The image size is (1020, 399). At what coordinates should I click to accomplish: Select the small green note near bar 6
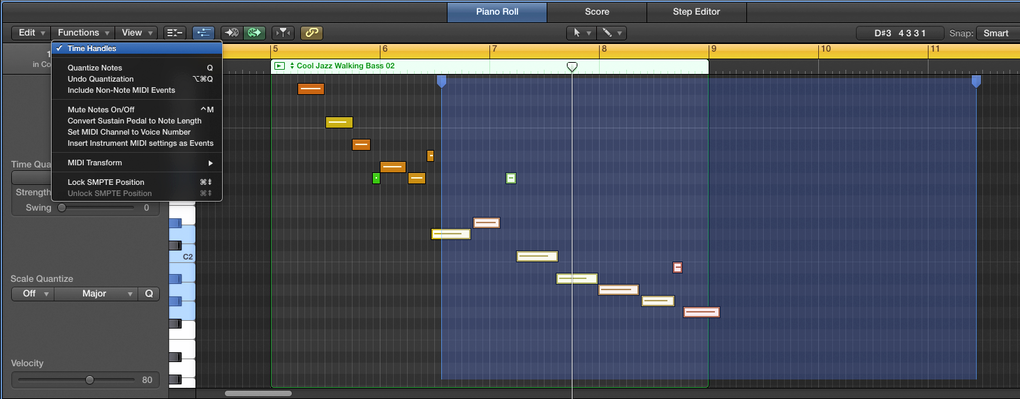point(376,178)
